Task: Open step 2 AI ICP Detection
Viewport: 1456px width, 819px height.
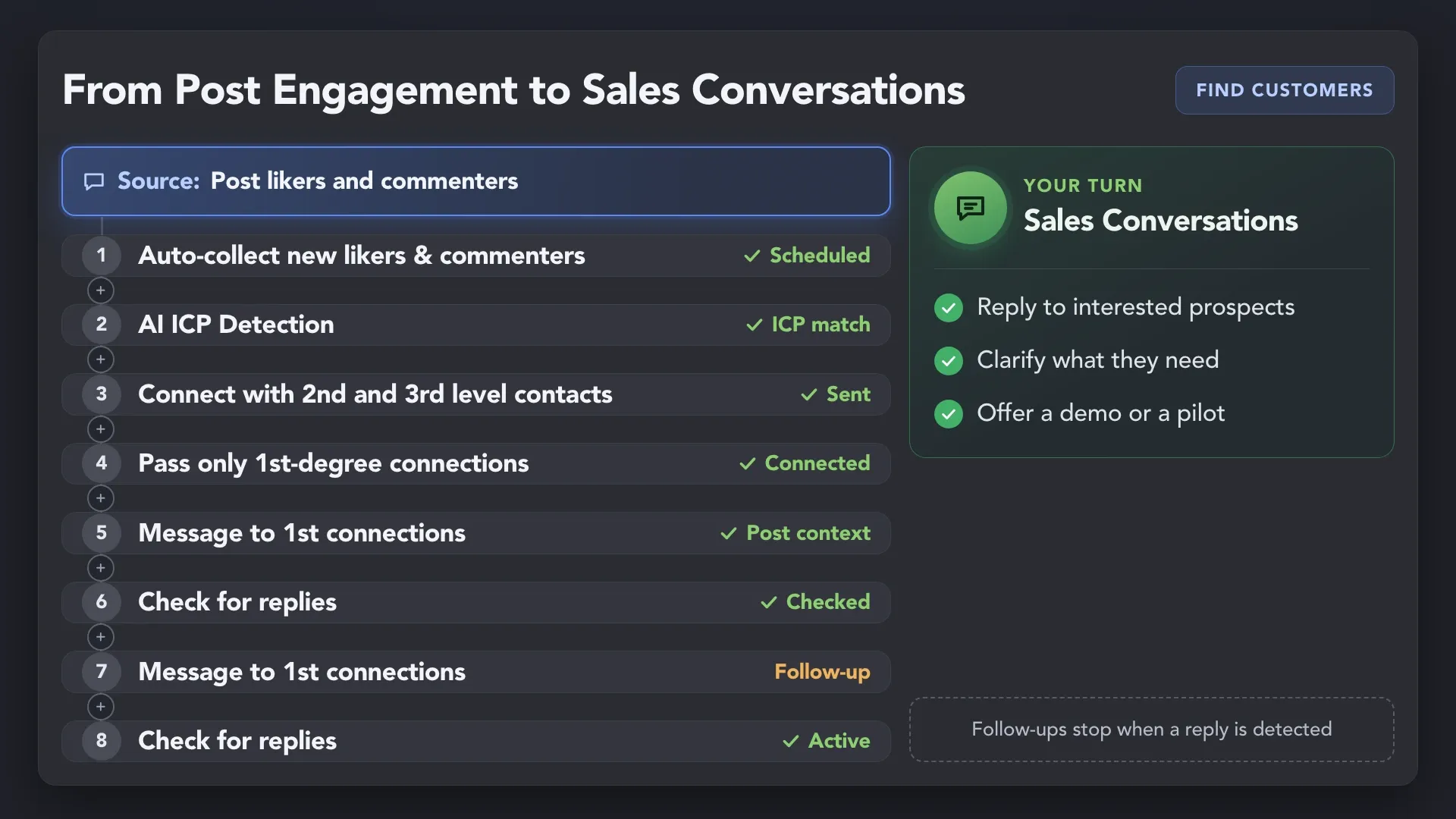Action: click(x=476, y=325)
